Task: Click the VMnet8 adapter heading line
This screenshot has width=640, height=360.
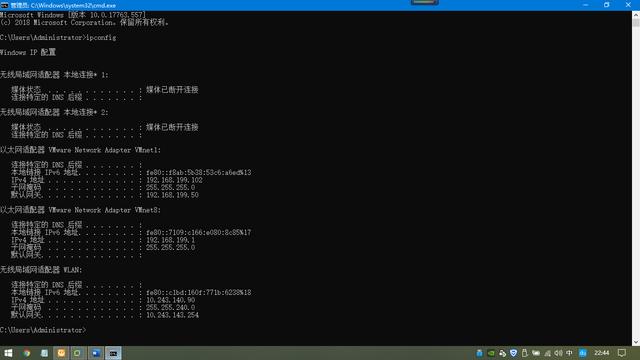Action: (80, 210)
